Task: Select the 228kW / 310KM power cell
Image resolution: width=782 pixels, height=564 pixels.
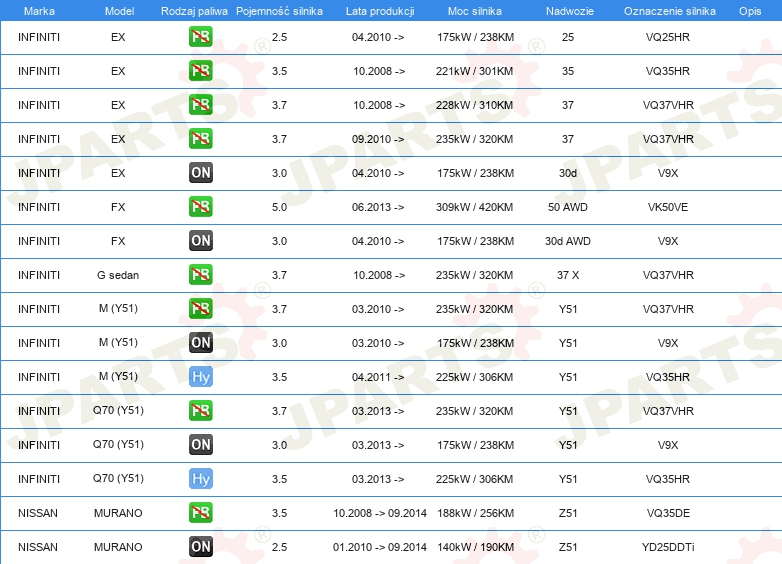Action: [475, 105]
